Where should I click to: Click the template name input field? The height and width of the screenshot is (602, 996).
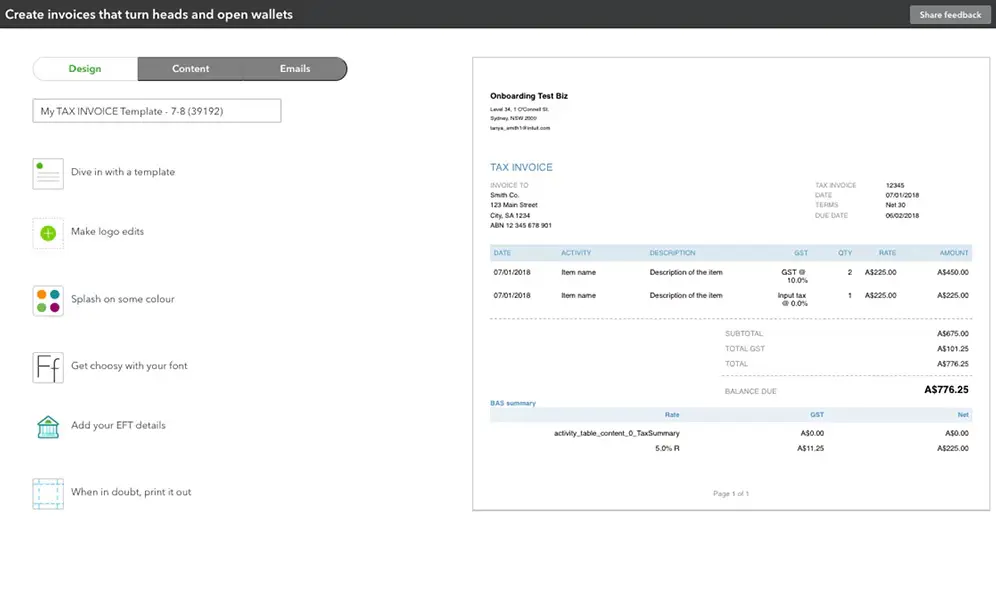(x=157, y=110)
